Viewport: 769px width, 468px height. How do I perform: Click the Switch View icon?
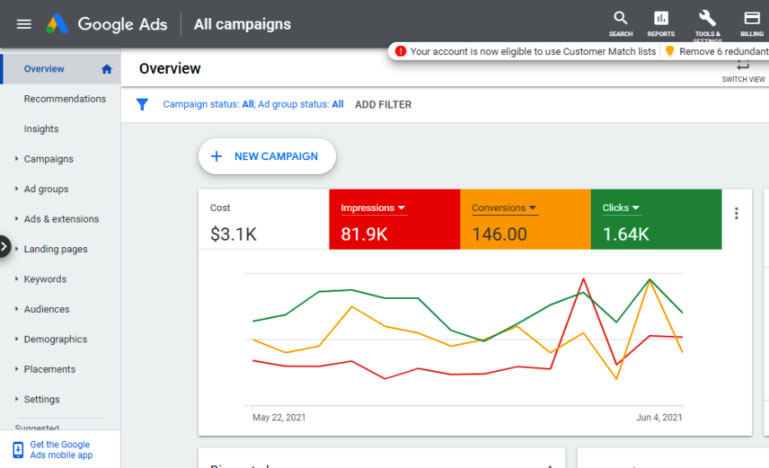click(x=743, y=68)
